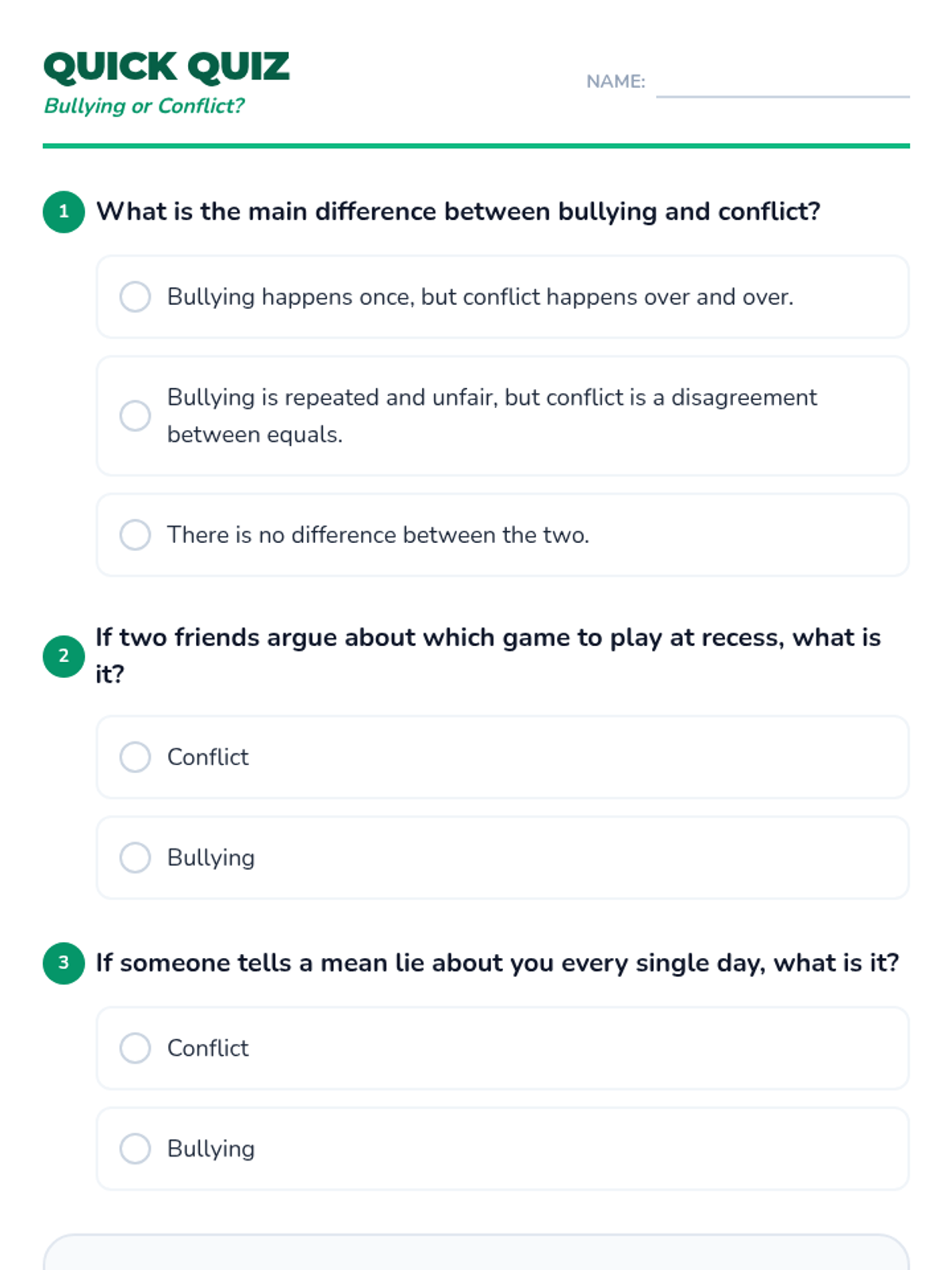The width and height of the screenshot is (952, 1270).
Task: Click the 'Bullying or Conflict?' subtitle
Action: click(x=144, y=106)
